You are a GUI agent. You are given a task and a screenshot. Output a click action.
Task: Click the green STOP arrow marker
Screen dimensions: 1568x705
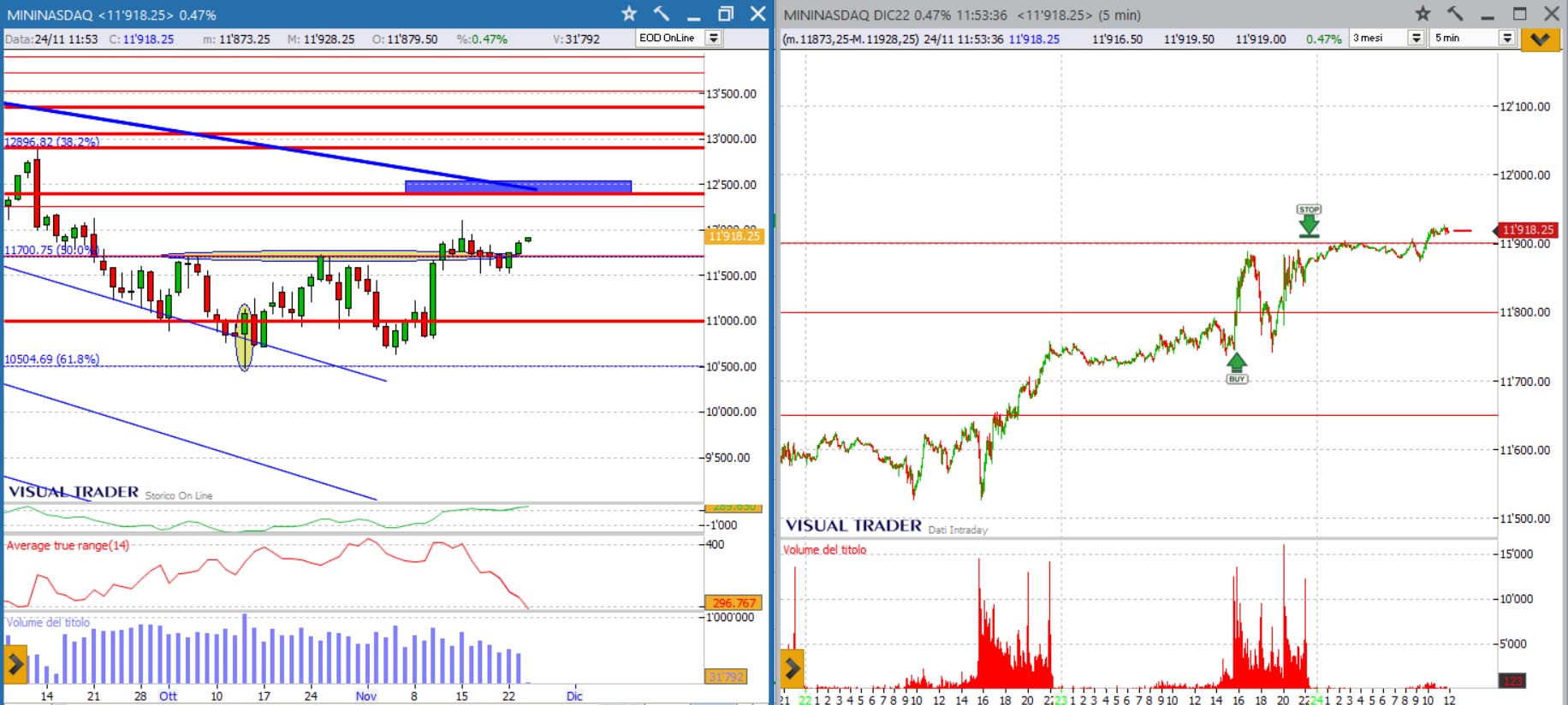[1309, 221]
